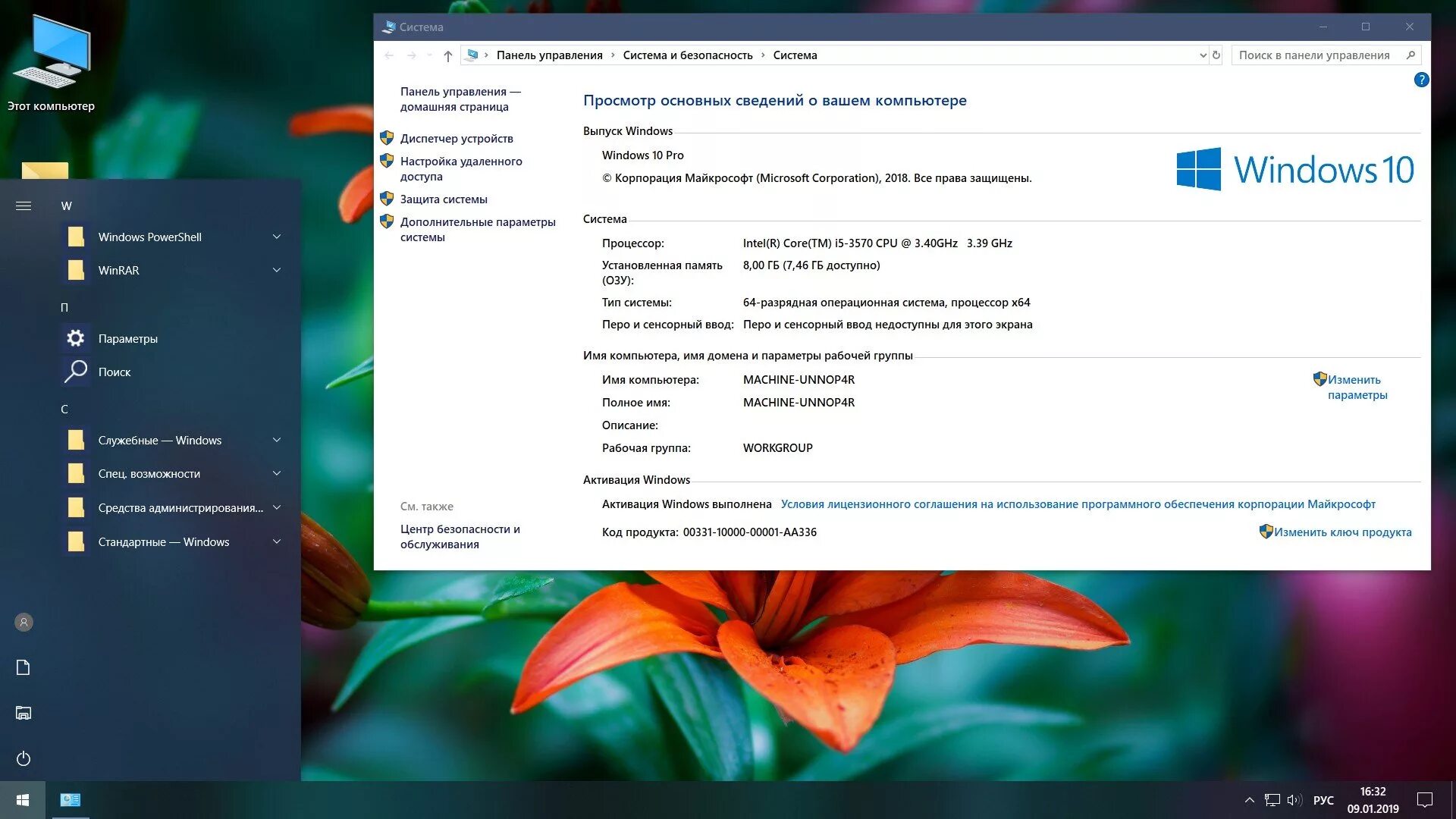
Task: Click the Поиск magnifier icon
Action: (75, 372)
